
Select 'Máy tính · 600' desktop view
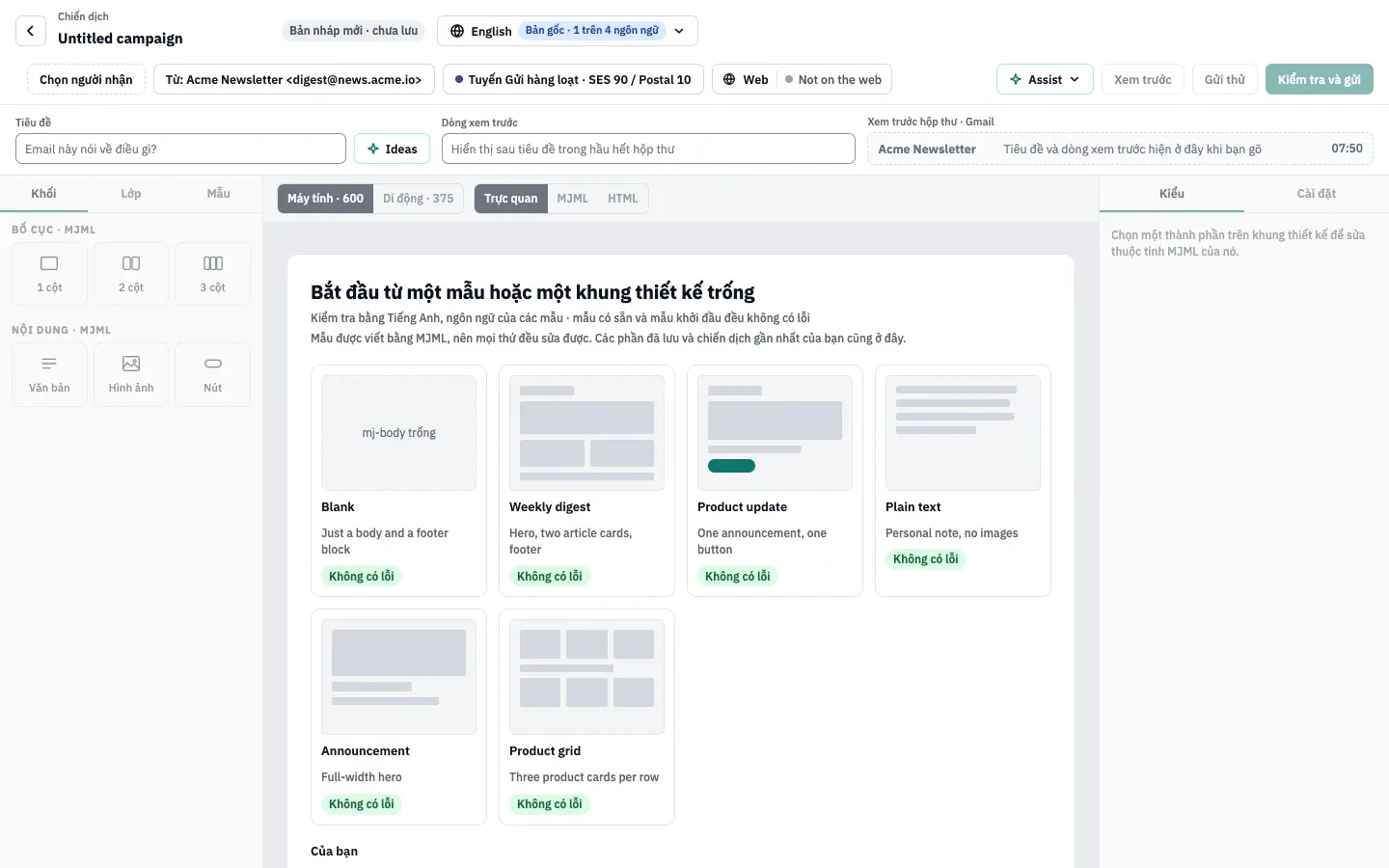[x=325, y=199]
